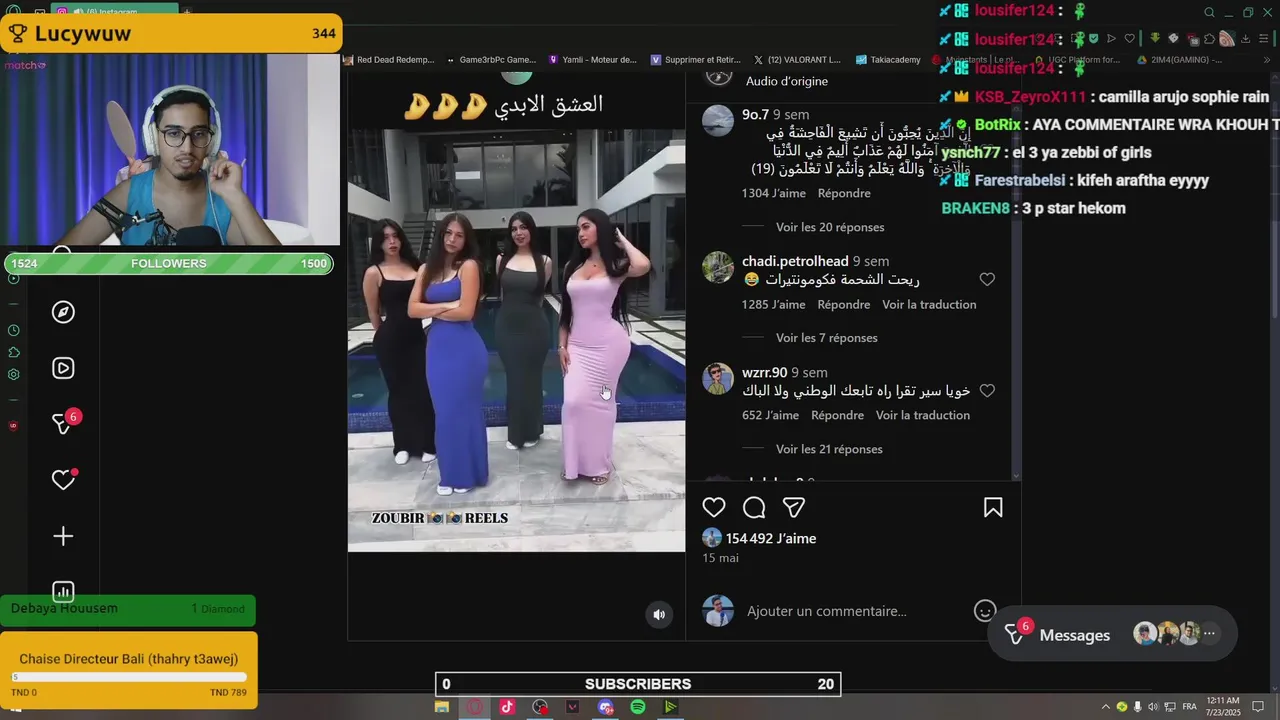Click the Opera GX taskbar icon
This screenshot has height=720, width=1280.
[474, 707]
